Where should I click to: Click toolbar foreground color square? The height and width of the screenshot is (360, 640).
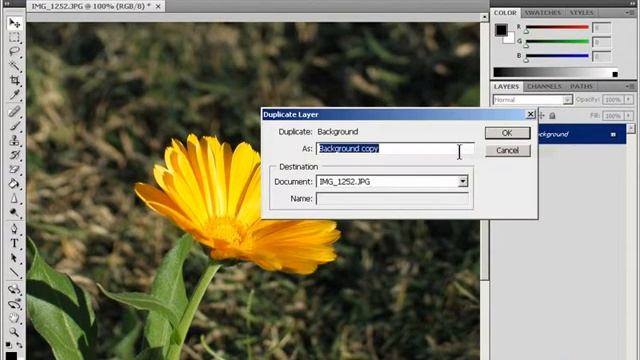click(11, 356)
